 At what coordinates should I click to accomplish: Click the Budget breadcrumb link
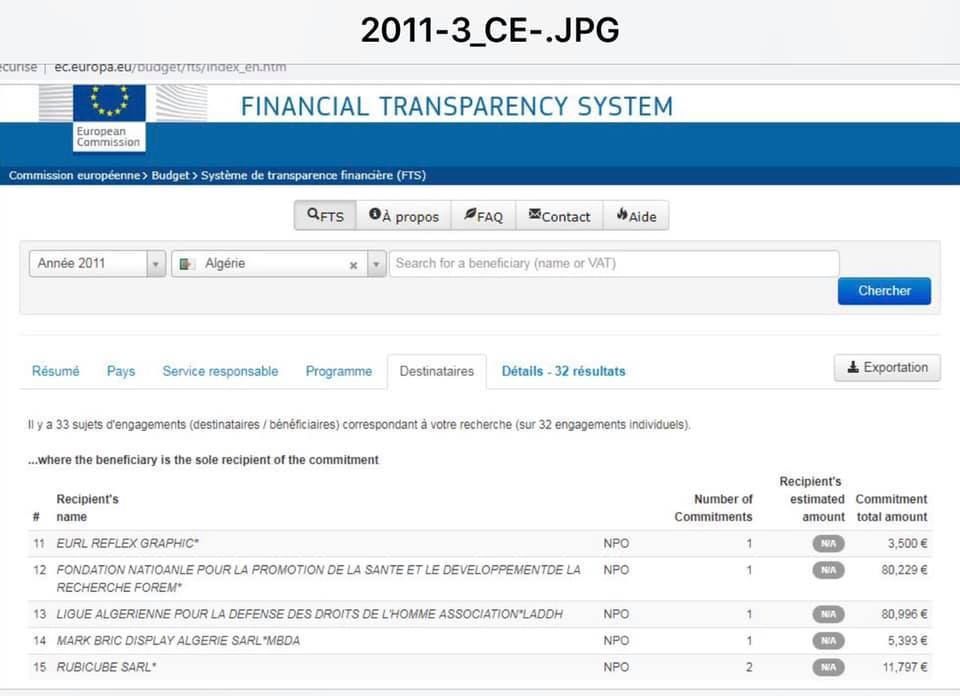point(170,176)
